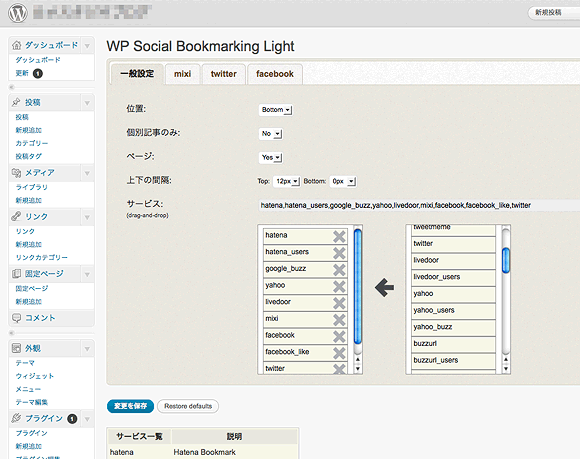
Task: Click the Dashboard home icon
Action: coord(17,45)
